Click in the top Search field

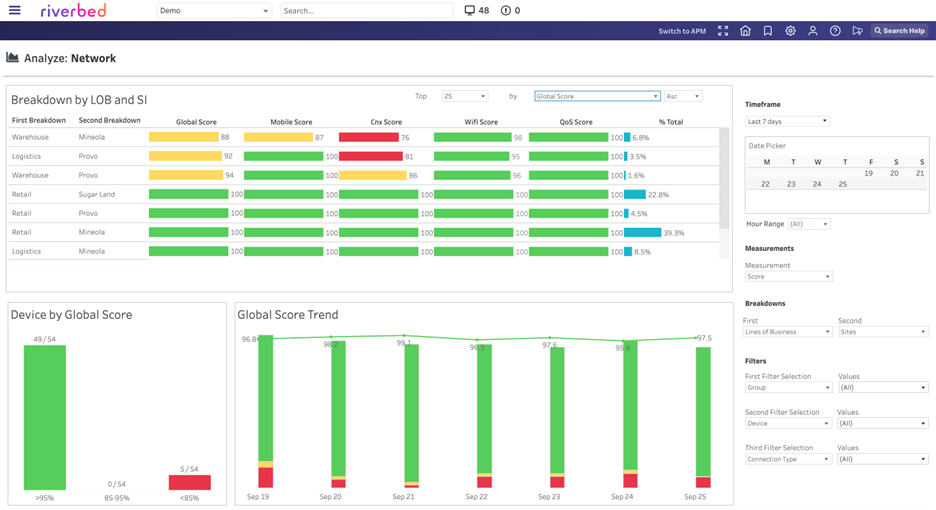[366, 11]
